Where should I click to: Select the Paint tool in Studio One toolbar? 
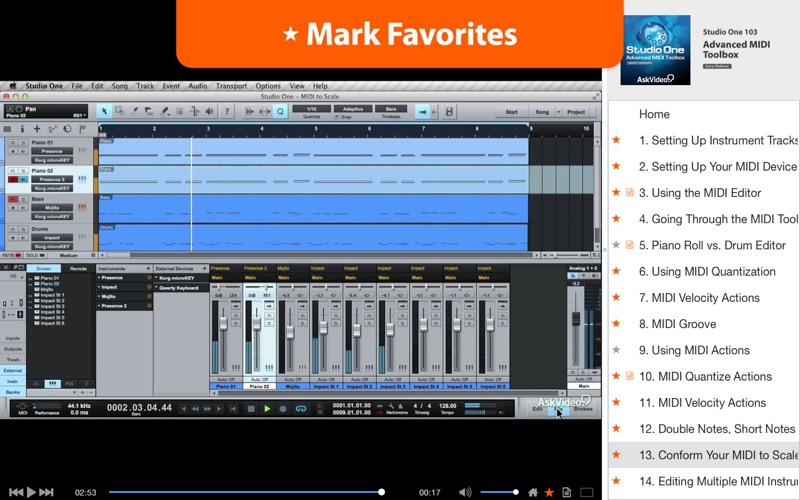tap(164, 111)
